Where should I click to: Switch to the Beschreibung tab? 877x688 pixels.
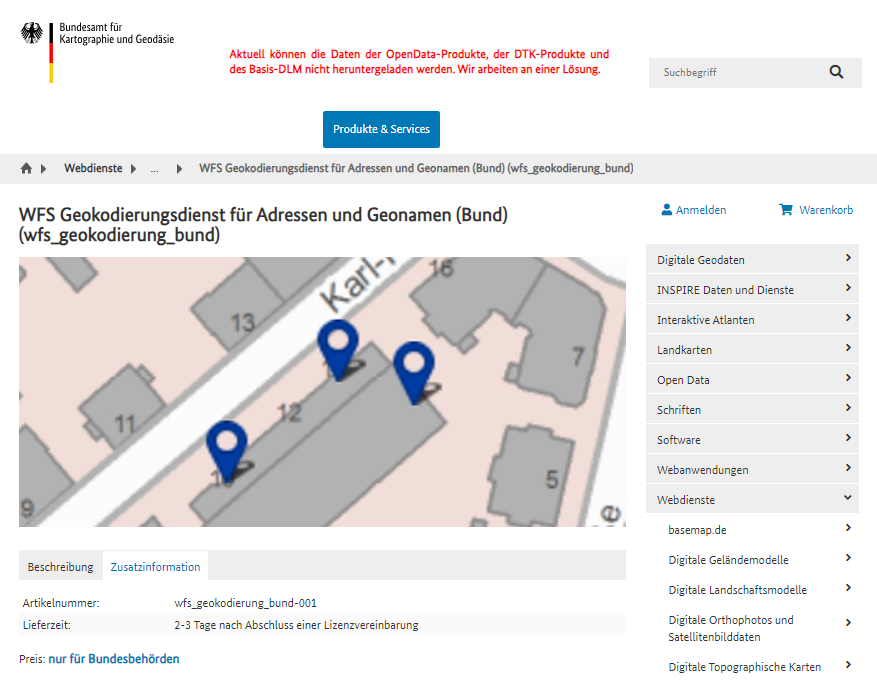tap(60, 567)
